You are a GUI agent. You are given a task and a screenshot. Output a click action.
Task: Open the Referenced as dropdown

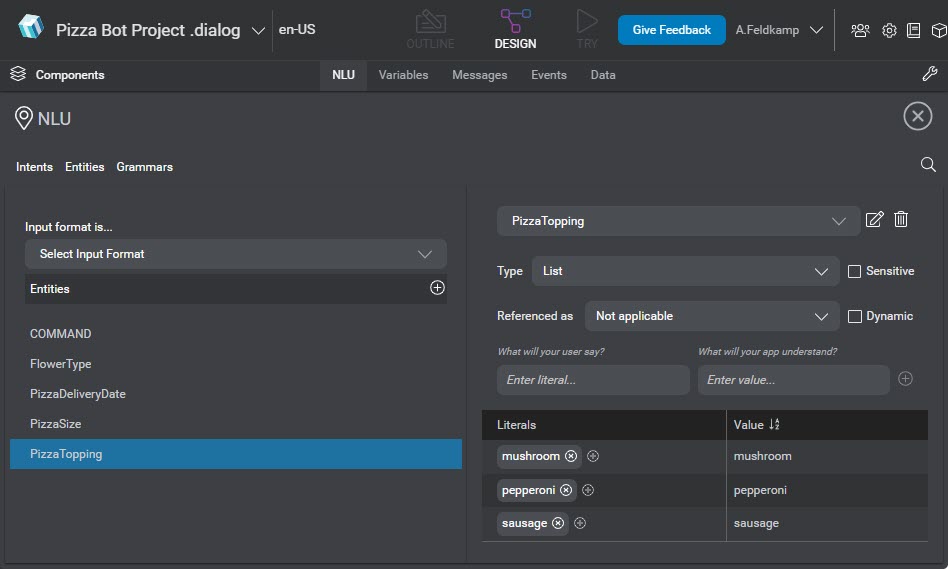(x=711, y=316)
